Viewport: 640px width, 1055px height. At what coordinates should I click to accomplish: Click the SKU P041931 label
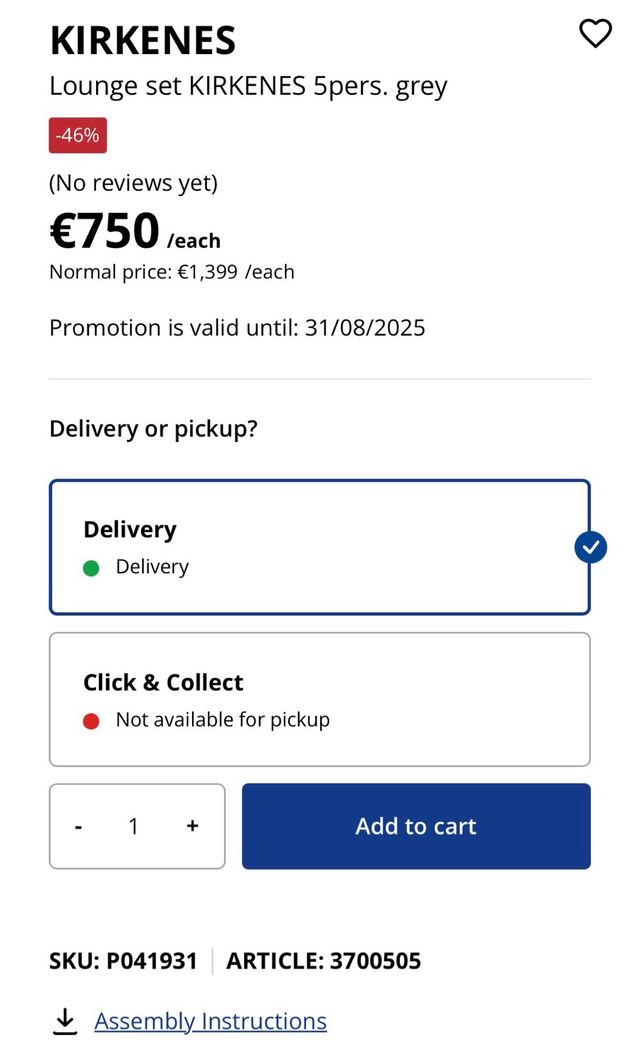123,962
